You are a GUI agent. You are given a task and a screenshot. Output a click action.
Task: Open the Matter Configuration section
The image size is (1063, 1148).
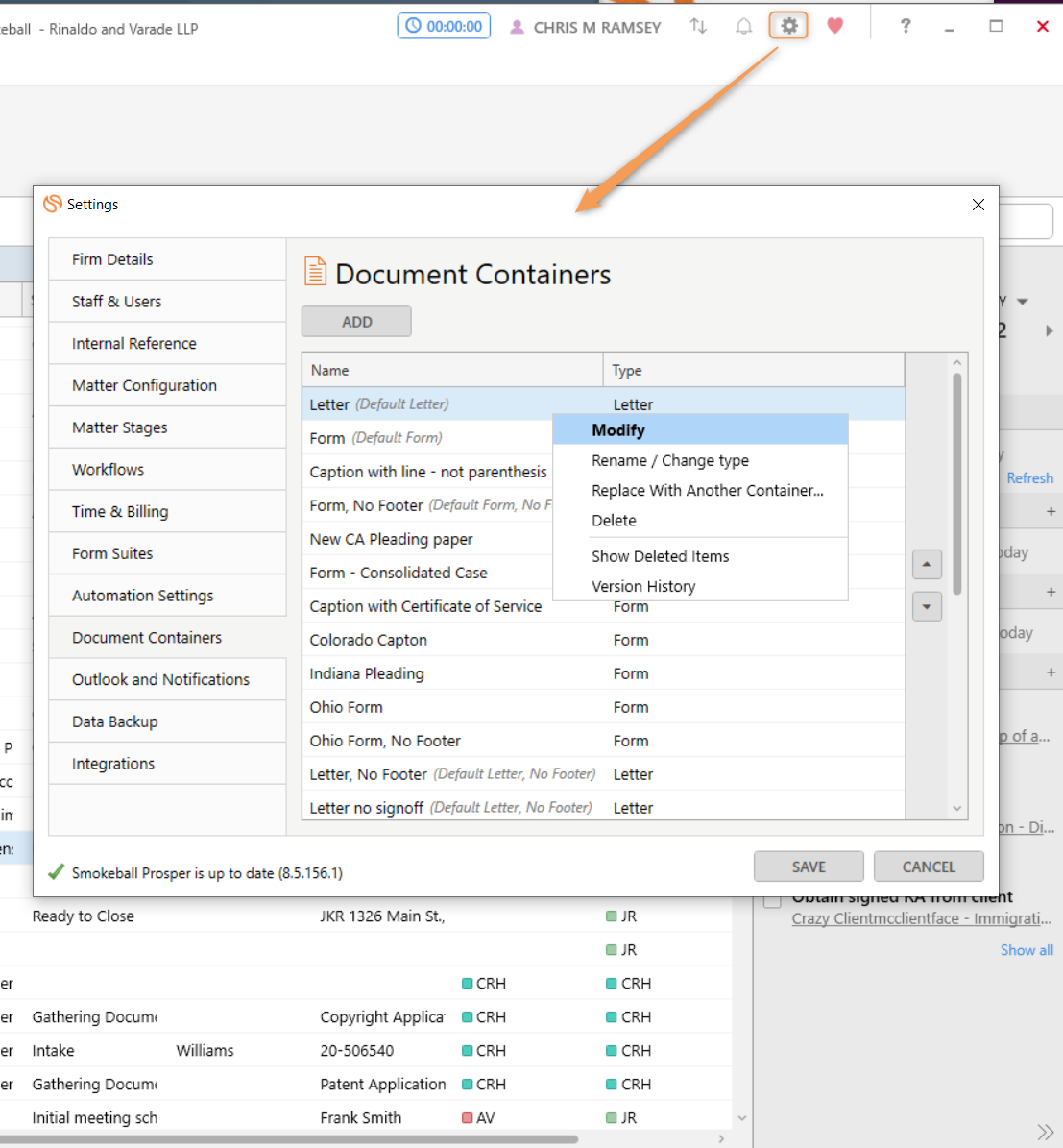click(x=167, y=385)
